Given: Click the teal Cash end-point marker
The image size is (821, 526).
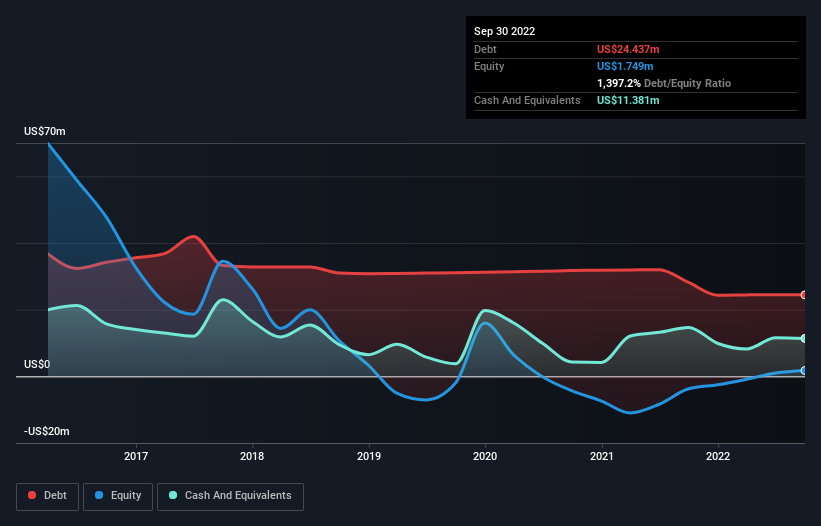Looking at the screenshot, I should pos(804,339).
